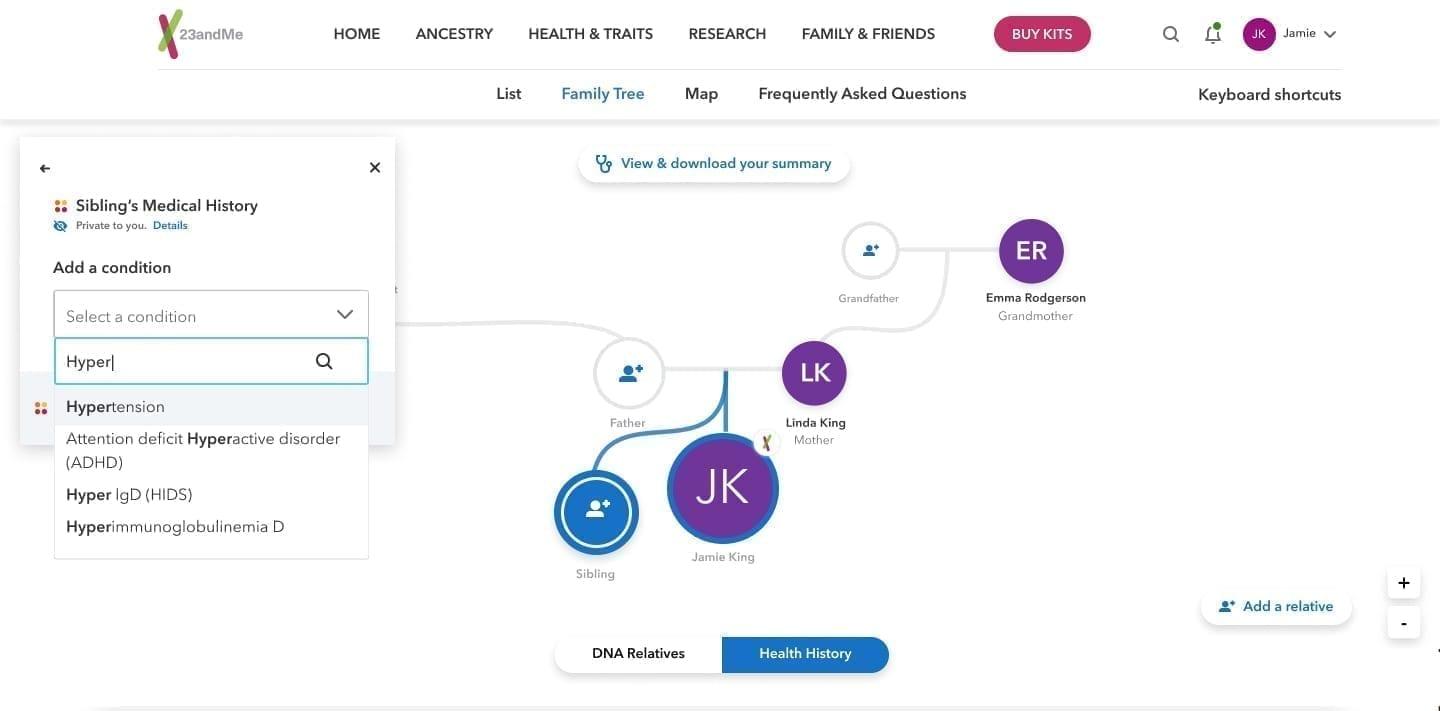Switch toggle to Health History
Image resolution: width=1440 pixels, height=711 pixels.
[x=805, y=654]
